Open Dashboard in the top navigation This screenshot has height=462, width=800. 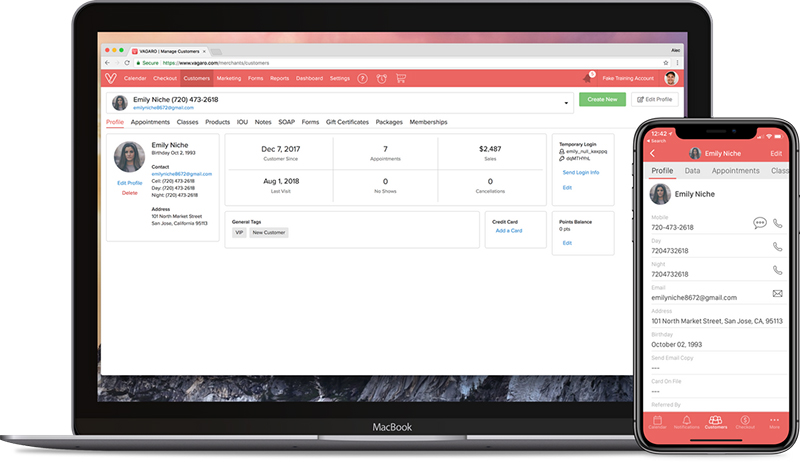coord(309,79)
